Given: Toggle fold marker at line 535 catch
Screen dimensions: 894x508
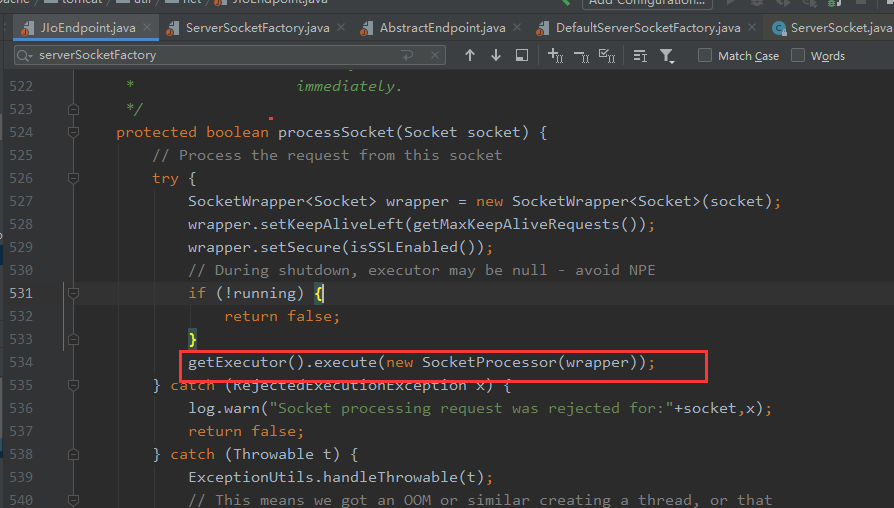Looking at the screenshot, I should pos(73,385).
